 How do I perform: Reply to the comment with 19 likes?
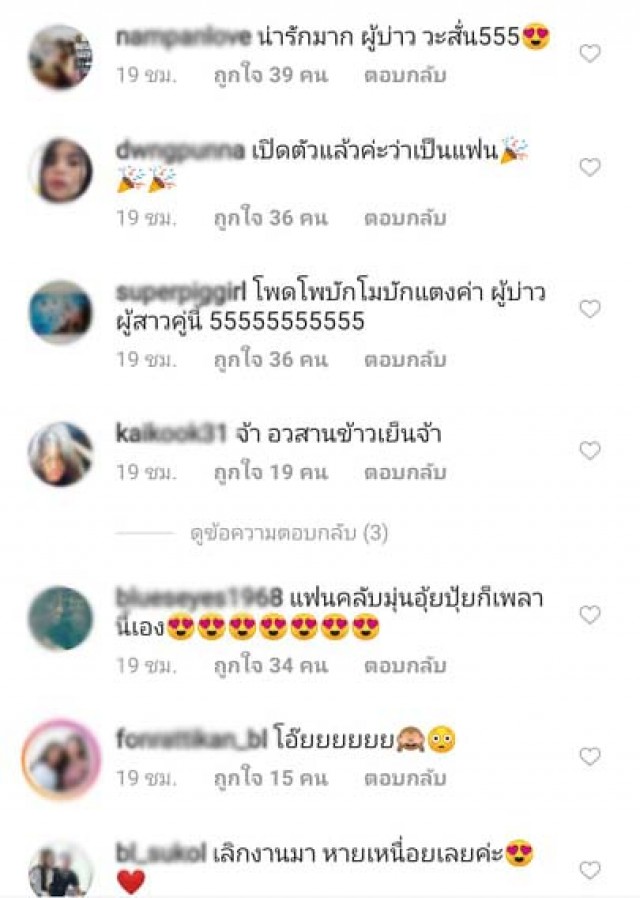click(x=405, y=472)
